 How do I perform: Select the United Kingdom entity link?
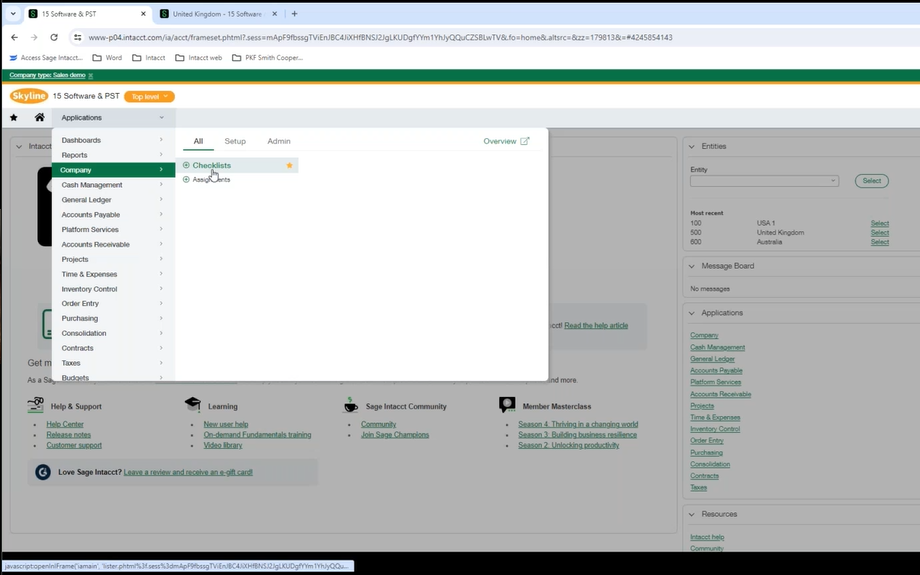coord(880,232)
